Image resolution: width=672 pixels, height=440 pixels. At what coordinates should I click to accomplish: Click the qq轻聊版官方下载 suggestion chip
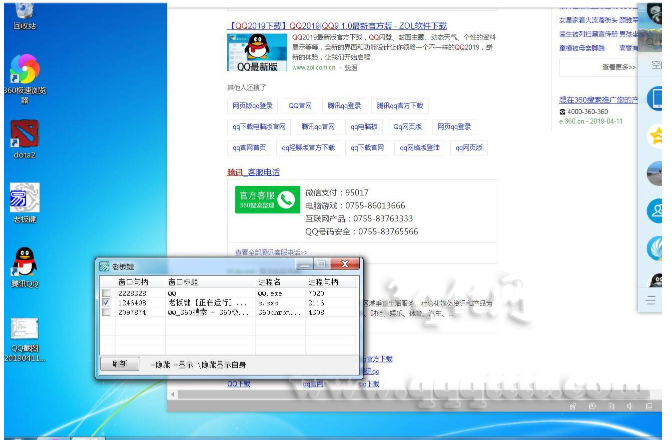pos(308,147)
